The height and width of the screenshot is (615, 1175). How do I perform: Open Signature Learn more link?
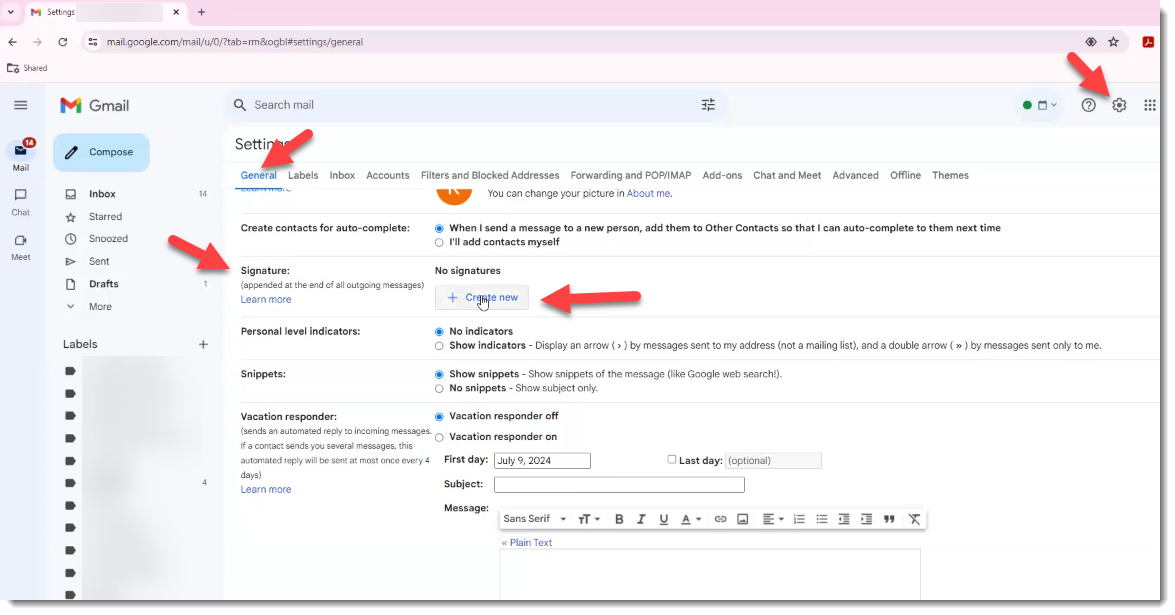266,300
